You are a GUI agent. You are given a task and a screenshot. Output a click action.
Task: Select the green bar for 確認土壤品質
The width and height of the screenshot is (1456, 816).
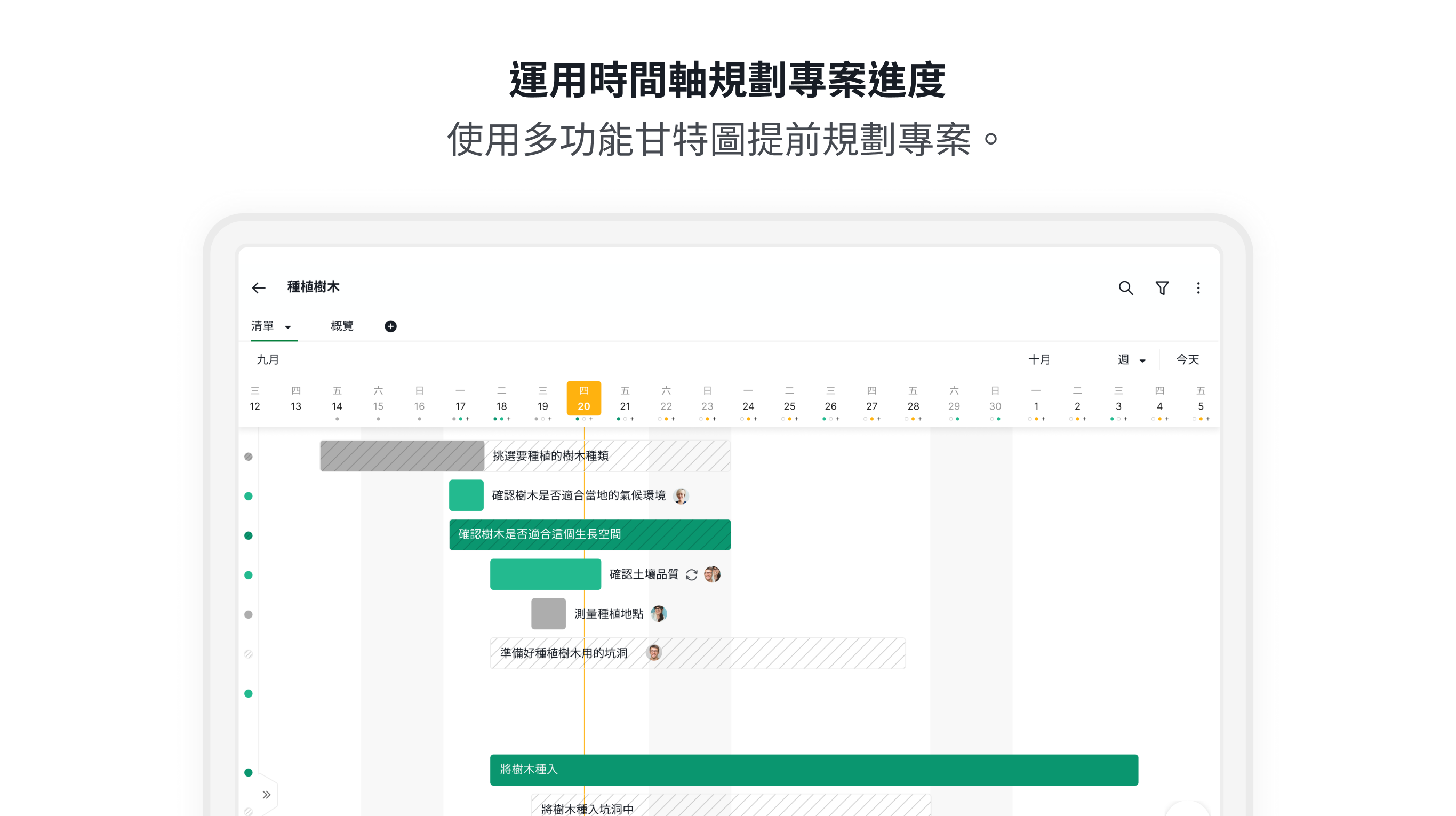pos(545,574)
